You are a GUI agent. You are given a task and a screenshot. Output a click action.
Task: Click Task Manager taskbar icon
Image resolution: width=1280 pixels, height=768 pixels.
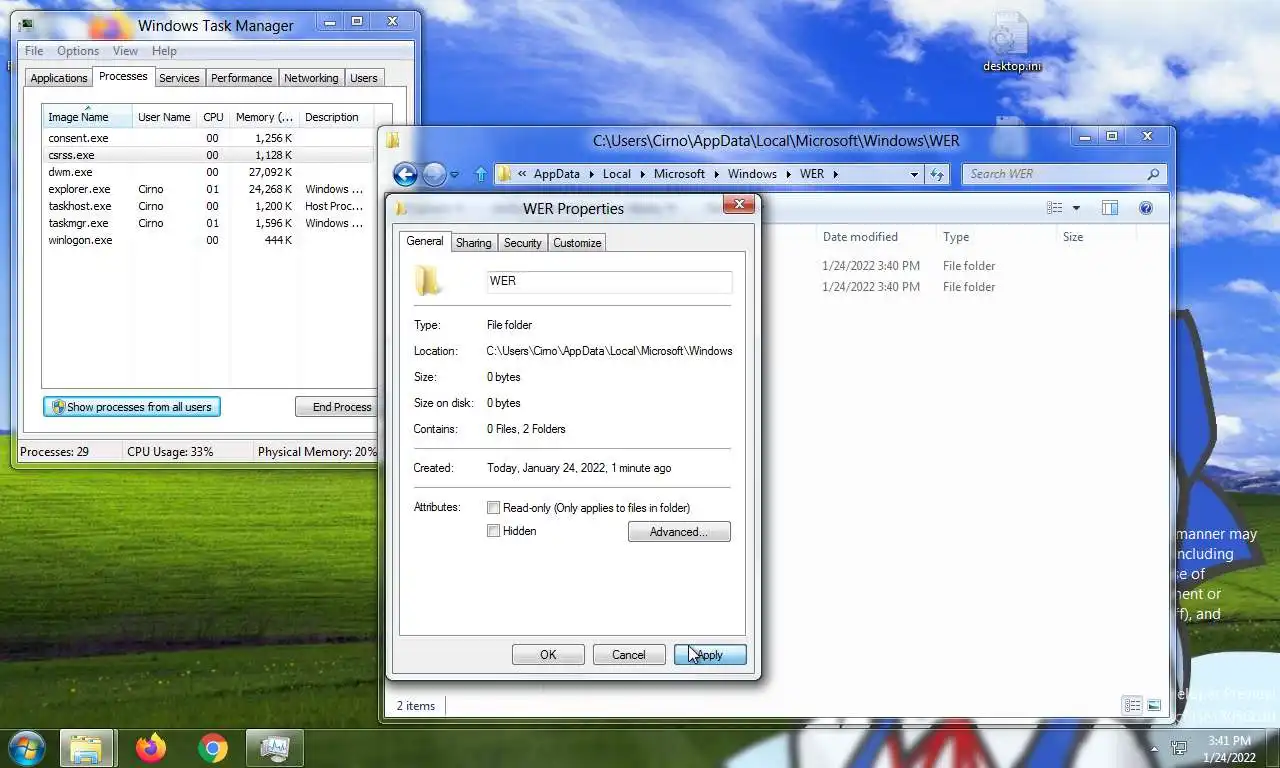275,748
